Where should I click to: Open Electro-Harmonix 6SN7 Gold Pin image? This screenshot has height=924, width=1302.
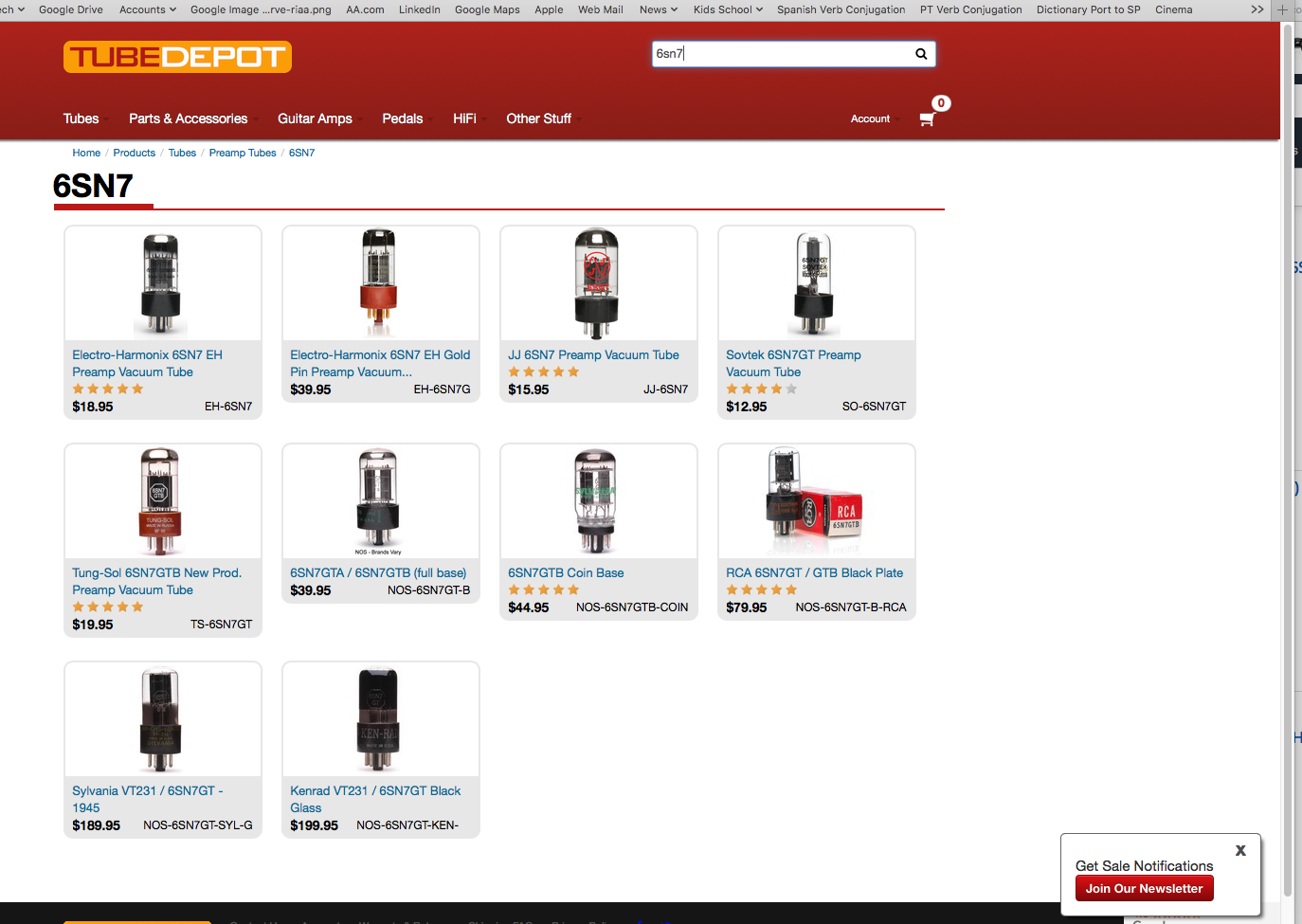click(381, 283)
